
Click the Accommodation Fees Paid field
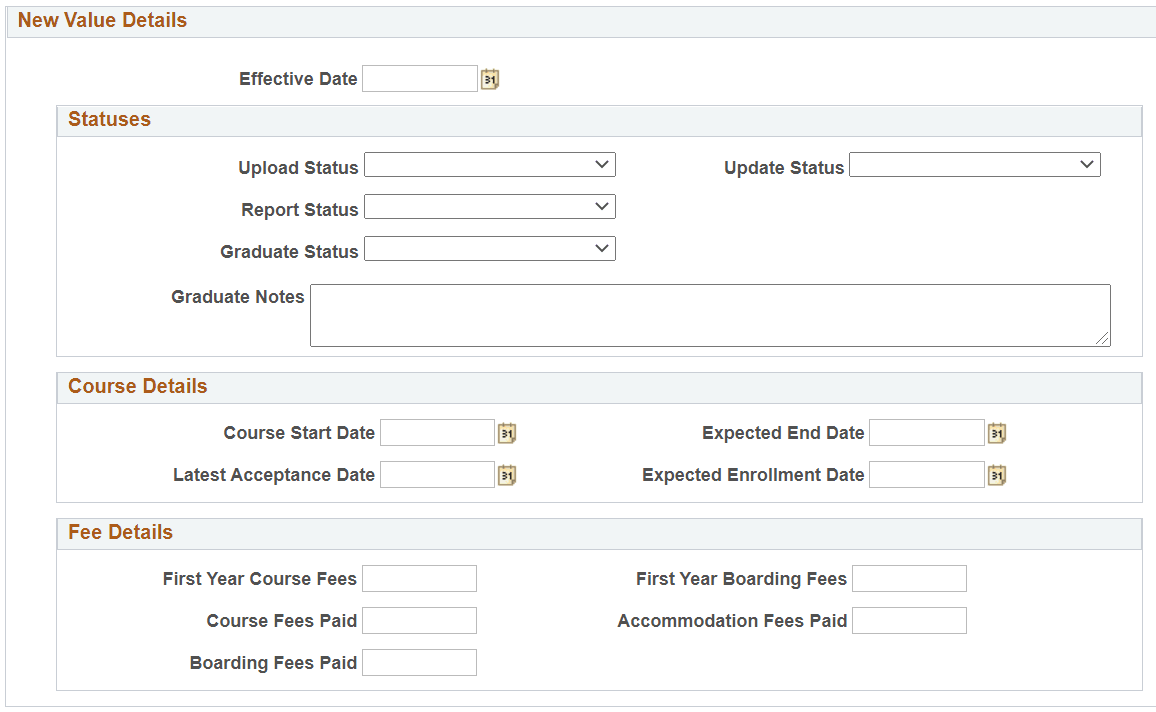(x=909, y=620)
